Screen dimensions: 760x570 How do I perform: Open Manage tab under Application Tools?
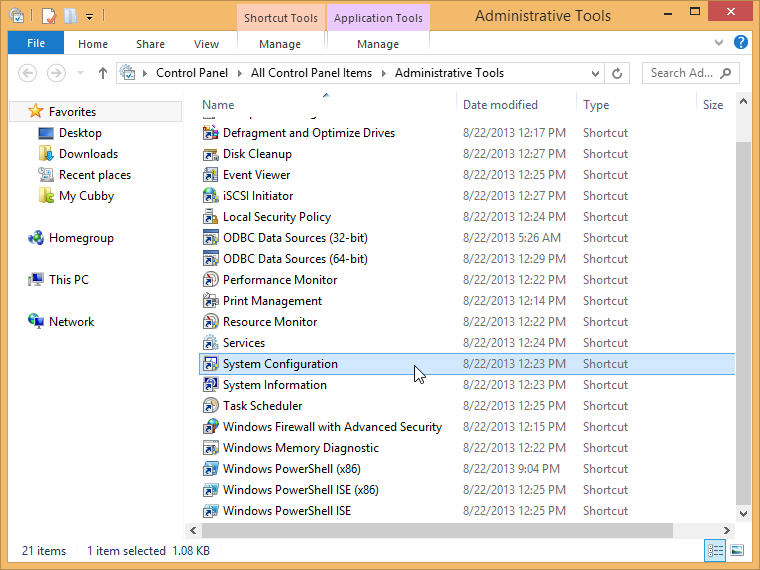(x=378, y=44)
